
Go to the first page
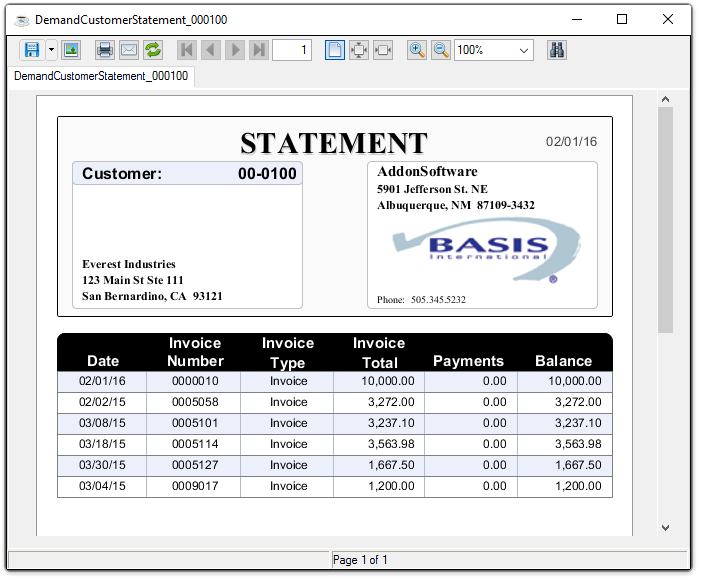coord(187,50)
